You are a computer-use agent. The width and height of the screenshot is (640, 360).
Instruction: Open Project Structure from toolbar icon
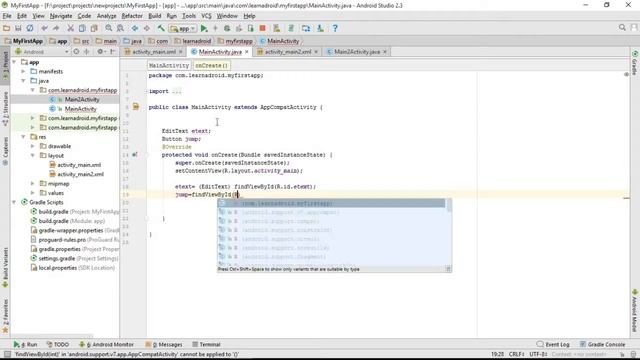(x=306, y=28)
